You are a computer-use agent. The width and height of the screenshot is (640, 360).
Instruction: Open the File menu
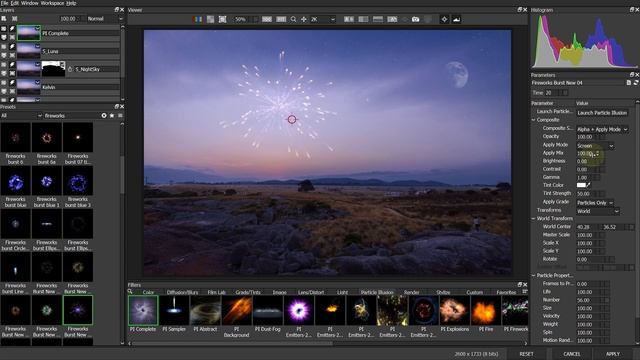click(5, 3)
